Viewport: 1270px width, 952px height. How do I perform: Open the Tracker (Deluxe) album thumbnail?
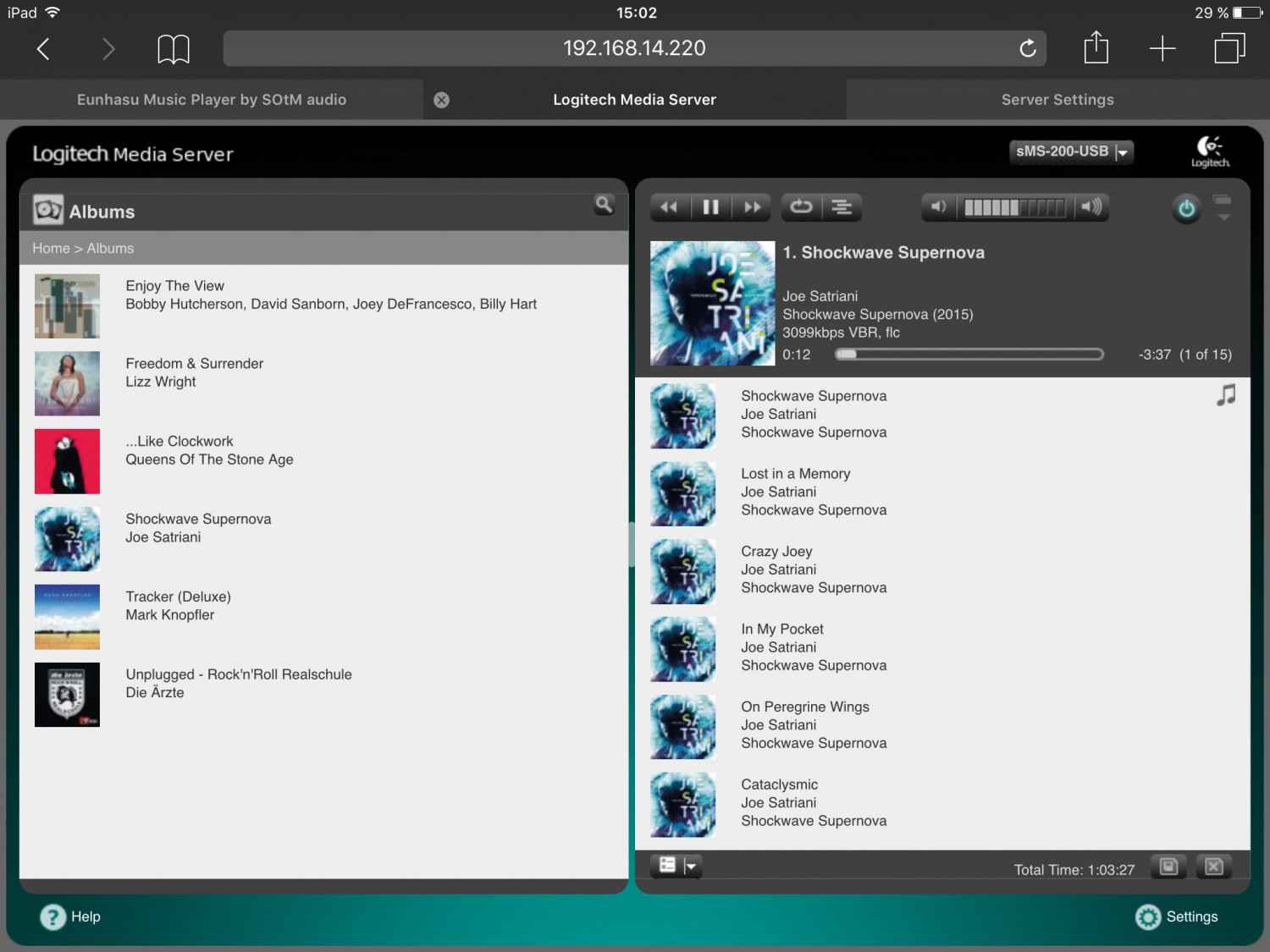pyautogui.click(x=67, y=617)
